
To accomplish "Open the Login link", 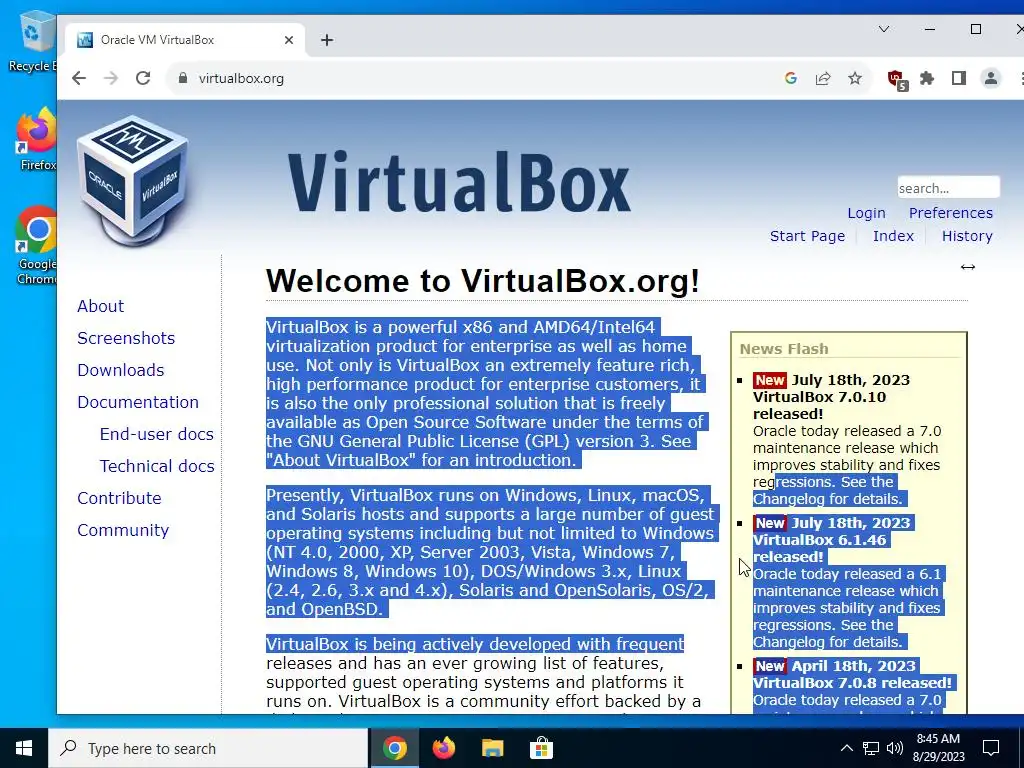I will tap(867, 213).
